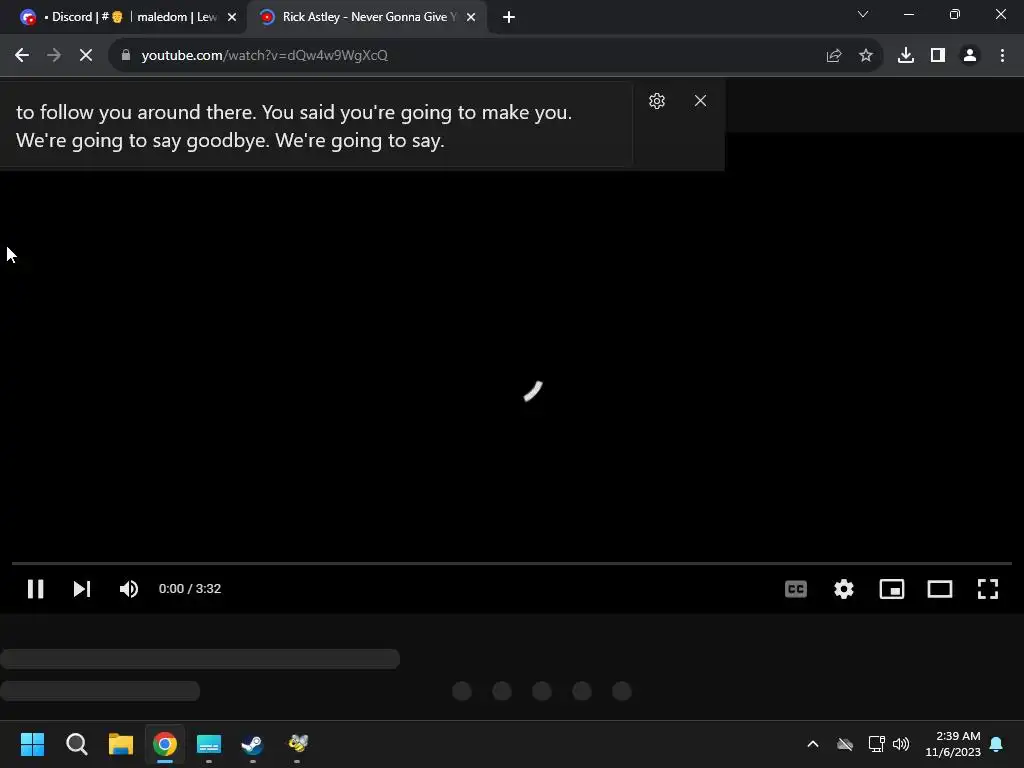Go back to previous page

pos(22,56)
